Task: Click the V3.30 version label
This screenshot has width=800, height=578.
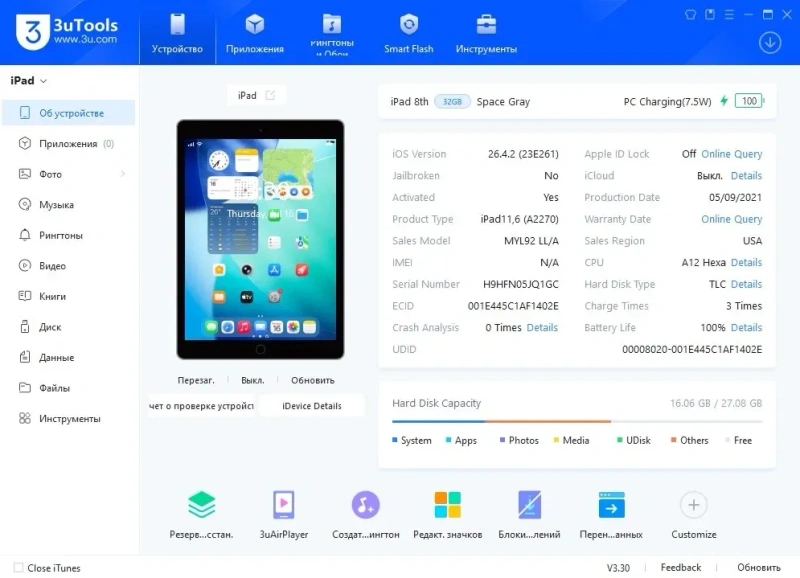Action: pos(618,567)
